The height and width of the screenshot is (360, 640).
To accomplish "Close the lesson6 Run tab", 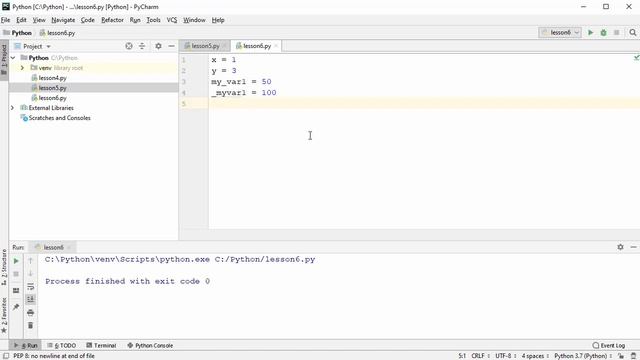I will point(69,247).
